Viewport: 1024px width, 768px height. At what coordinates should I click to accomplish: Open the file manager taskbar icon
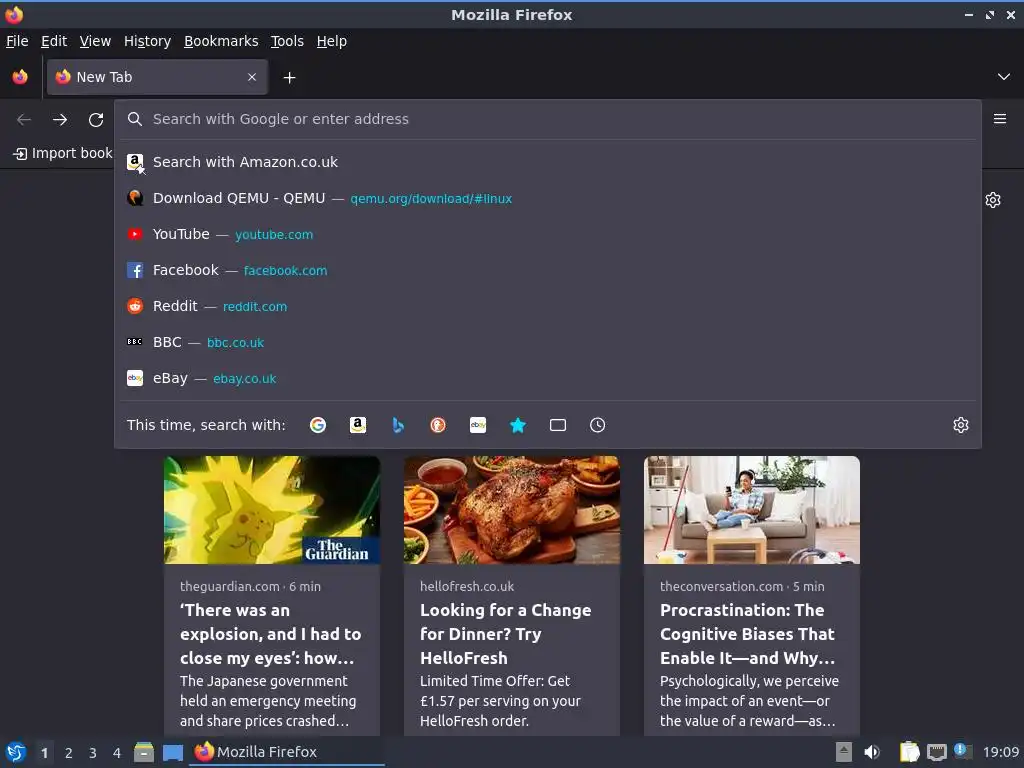click(144, 752)
